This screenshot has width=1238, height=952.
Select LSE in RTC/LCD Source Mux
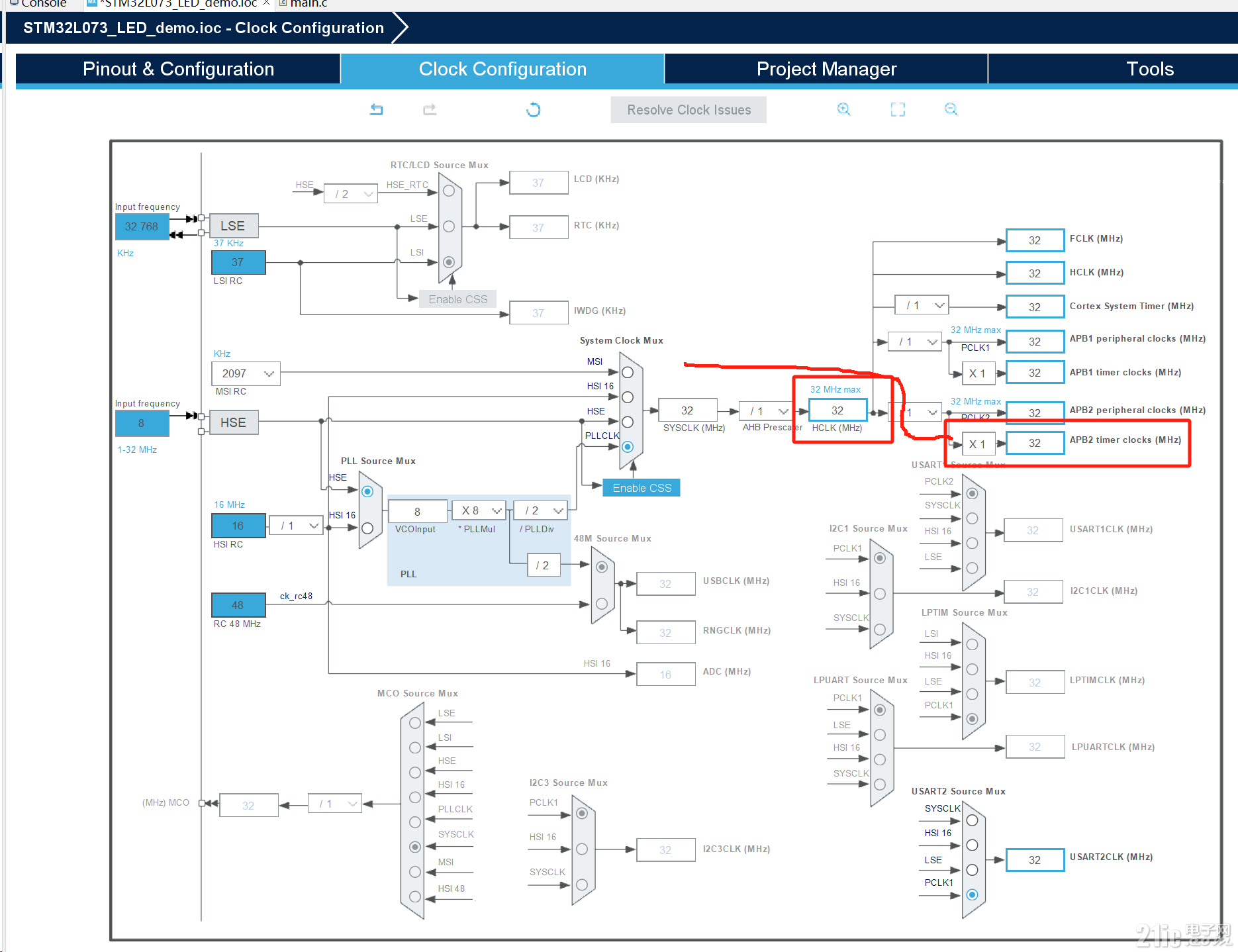pos(449,226)
